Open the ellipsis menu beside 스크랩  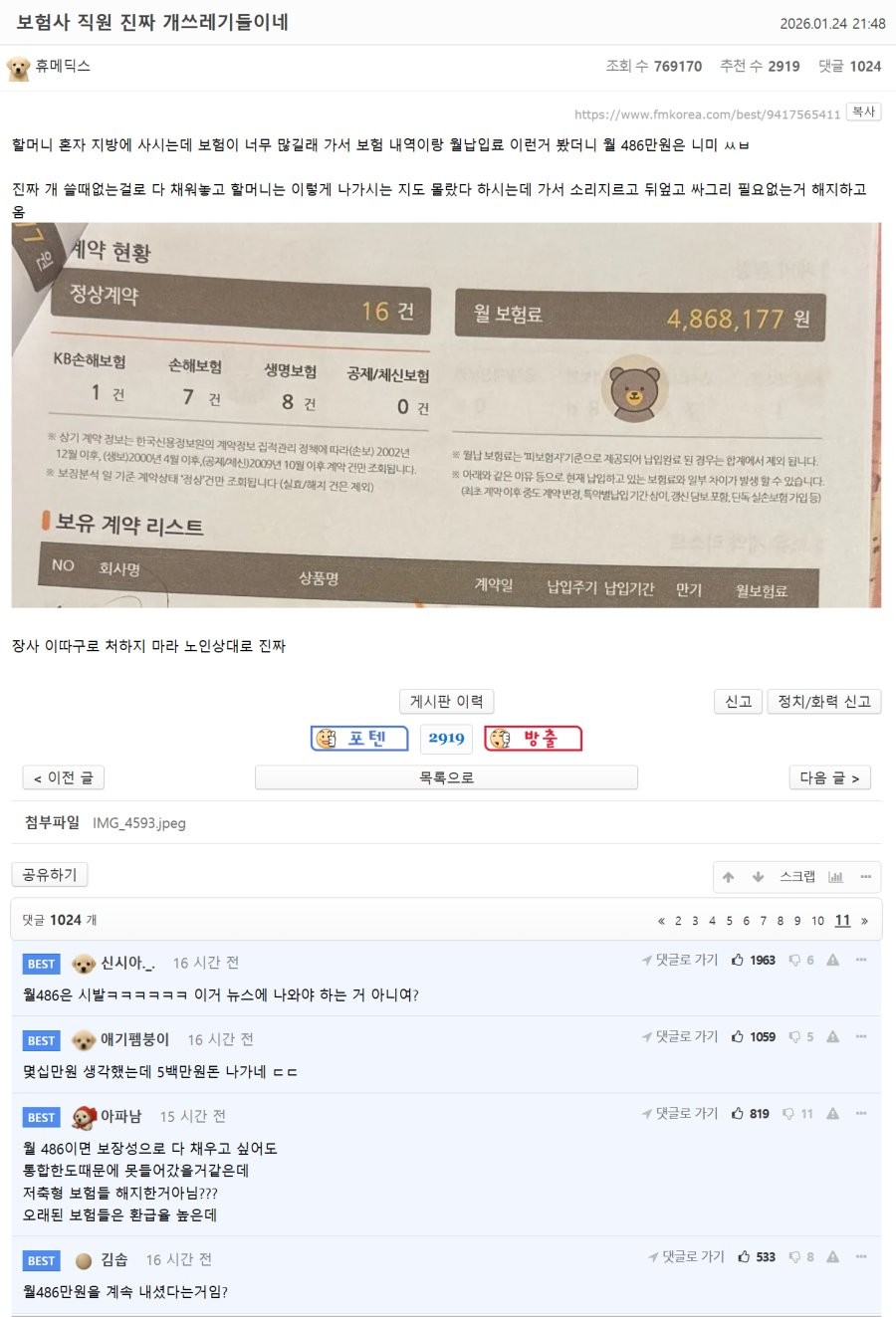coord(865,877)
